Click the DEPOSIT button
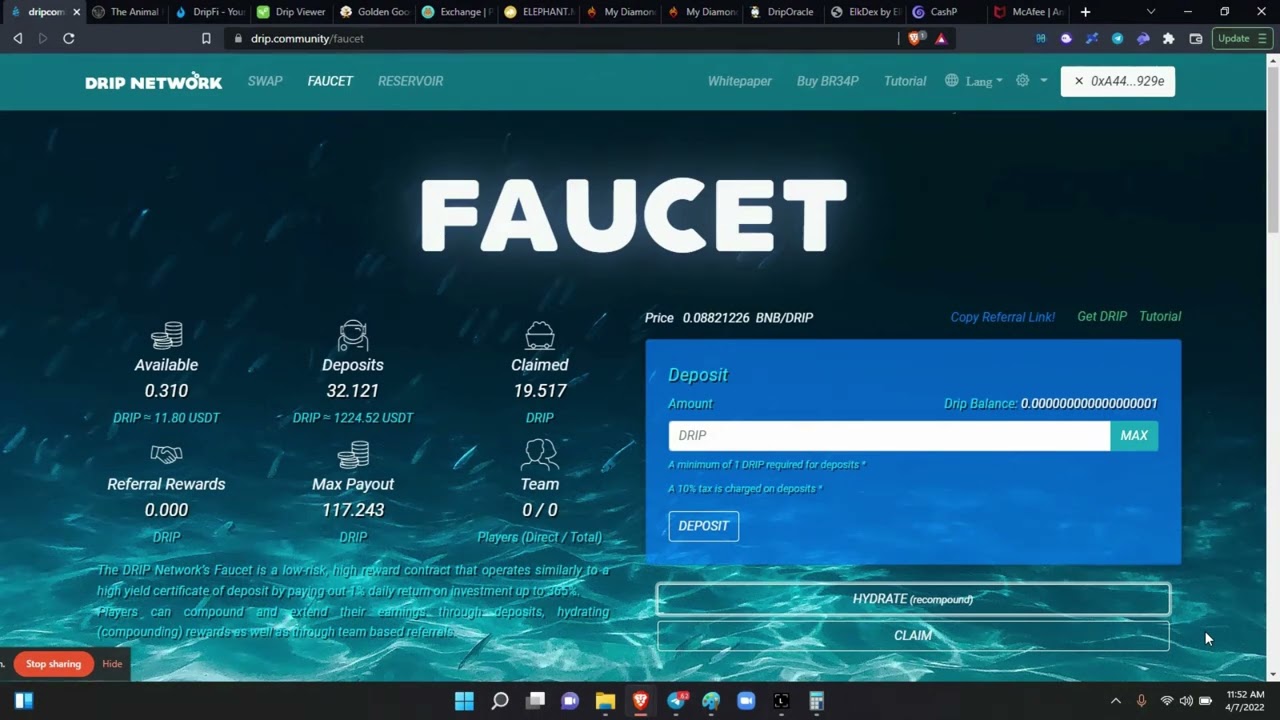The image size is (1280, 720). pos(704,526)
